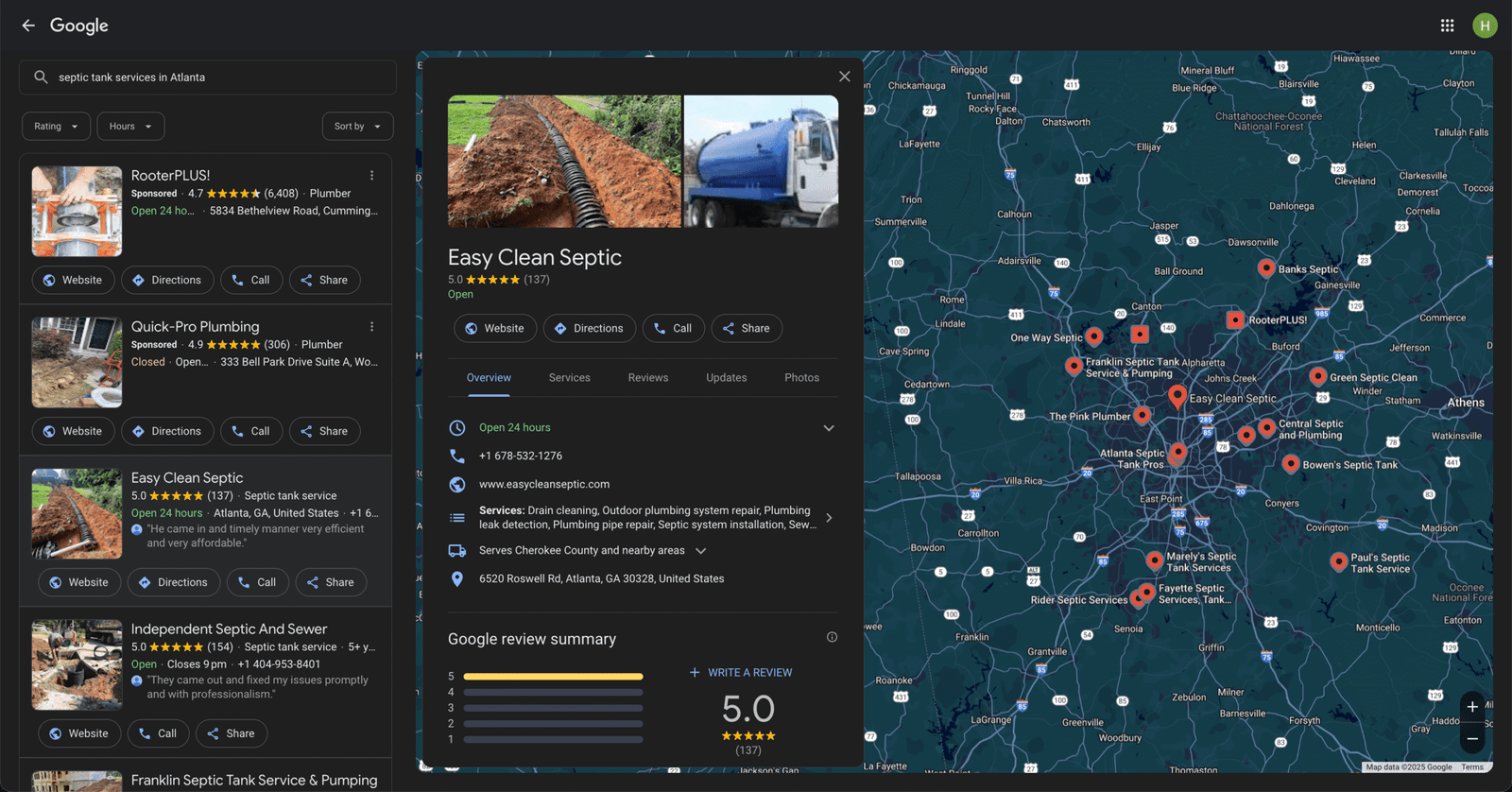This screenshot has height=792, width=1512.
Task: Share the RooterPLUS! listing
Action: coord(324,280)
